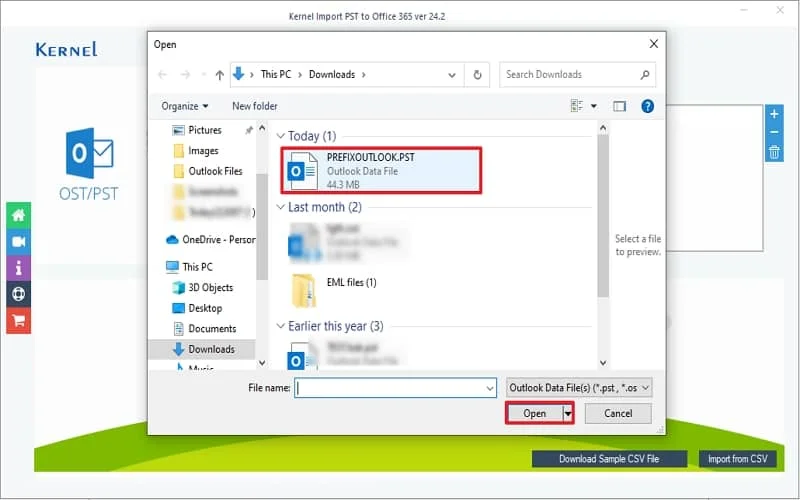
Task: Click Downloads in the address breadcrumb
Action: [x=332, y=74]
